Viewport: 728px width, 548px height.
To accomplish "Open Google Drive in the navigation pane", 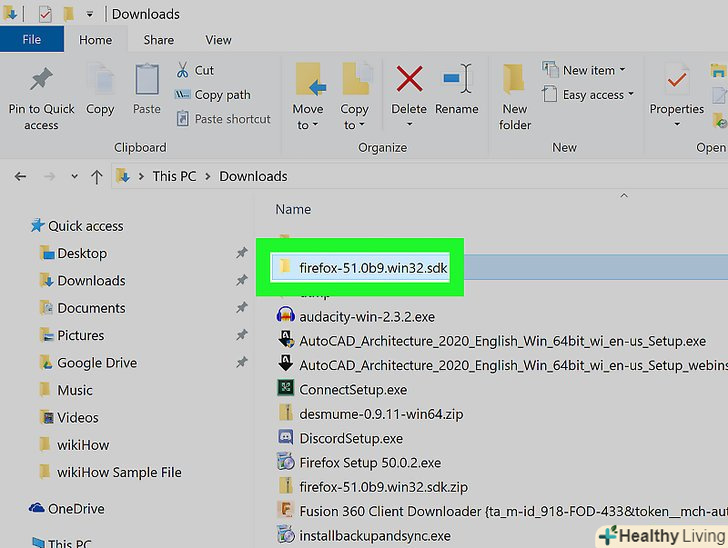I will coord(88,363).
